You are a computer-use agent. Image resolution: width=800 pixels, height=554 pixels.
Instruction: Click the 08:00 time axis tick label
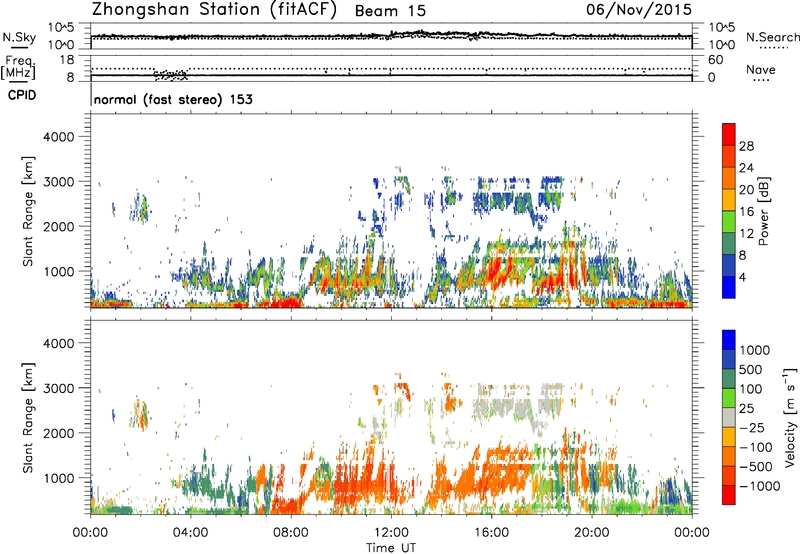[x=291, y=533]
